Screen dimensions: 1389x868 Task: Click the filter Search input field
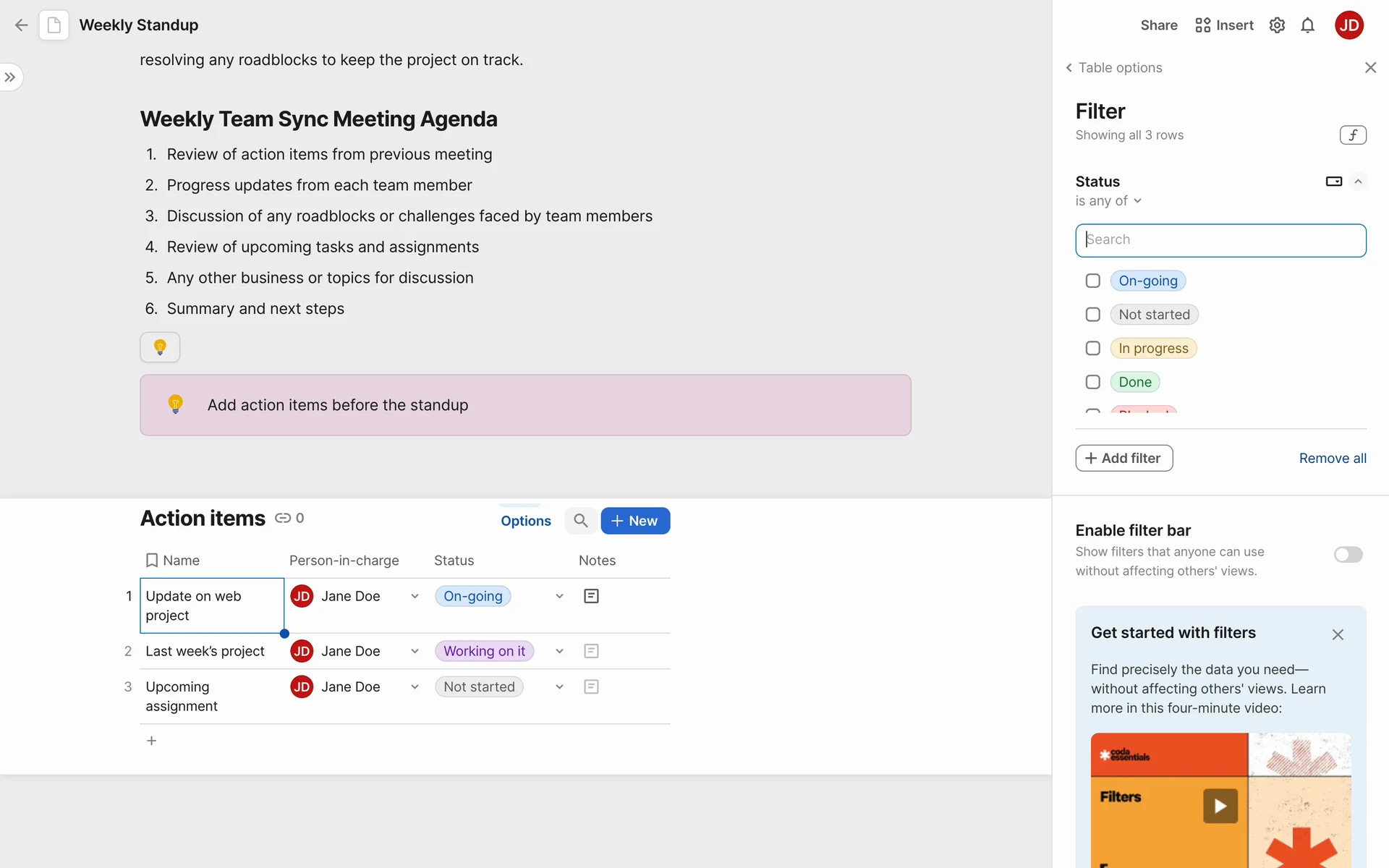(1220, 240)
